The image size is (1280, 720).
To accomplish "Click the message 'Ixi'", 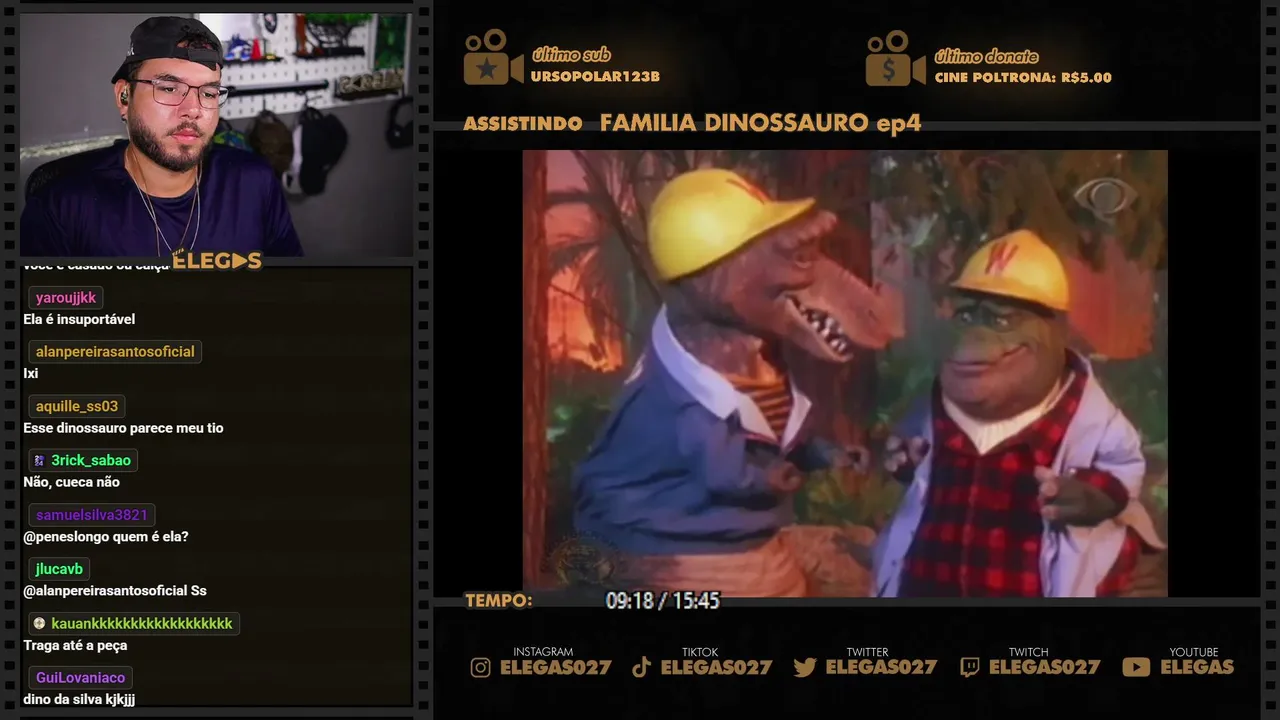I will tap(31, 373).
